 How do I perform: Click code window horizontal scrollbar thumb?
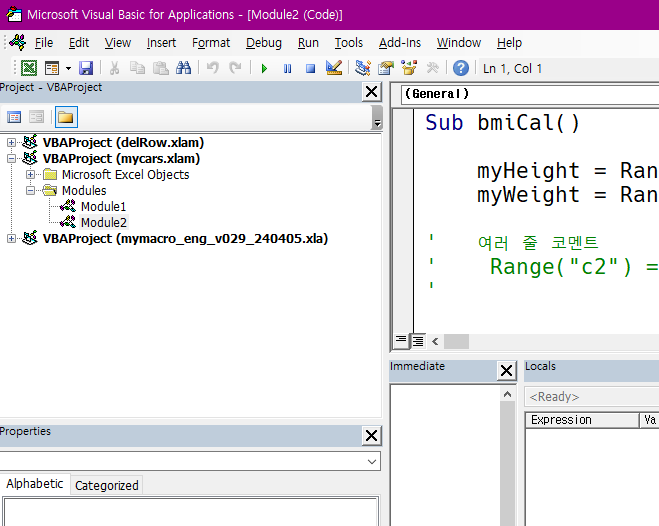[456, 342]
